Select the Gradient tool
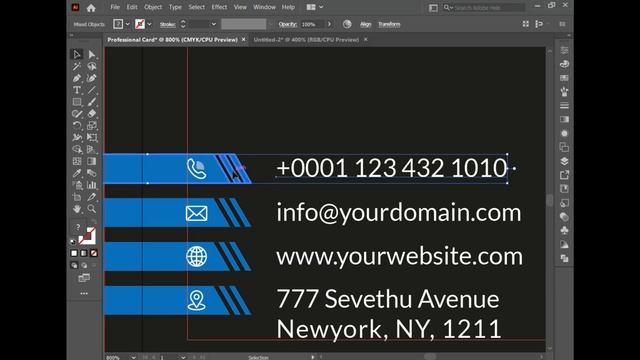The image size is (640, 360). click(92, 161)
